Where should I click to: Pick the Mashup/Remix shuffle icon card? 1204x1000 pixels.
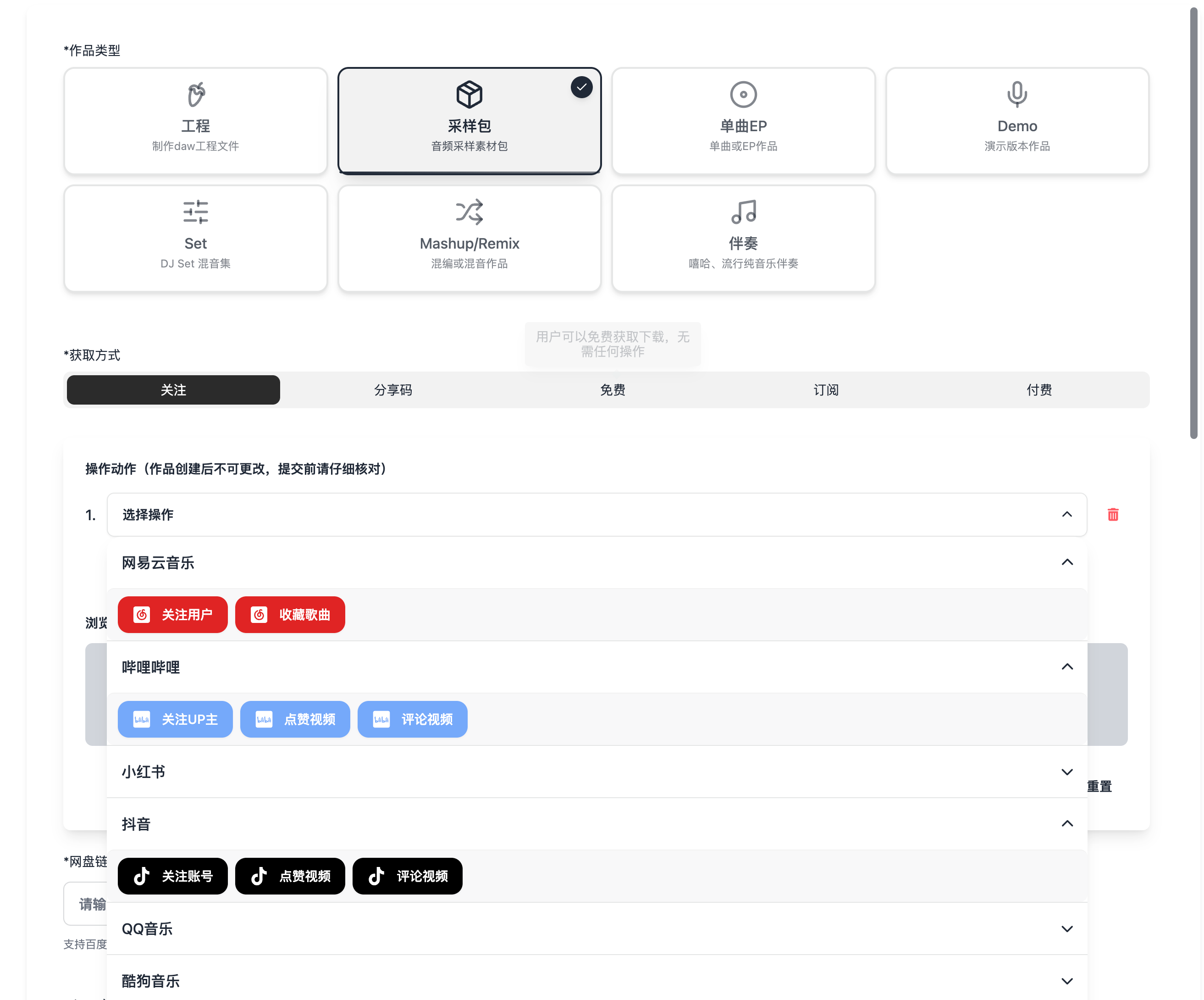click(x=469, y=238)
